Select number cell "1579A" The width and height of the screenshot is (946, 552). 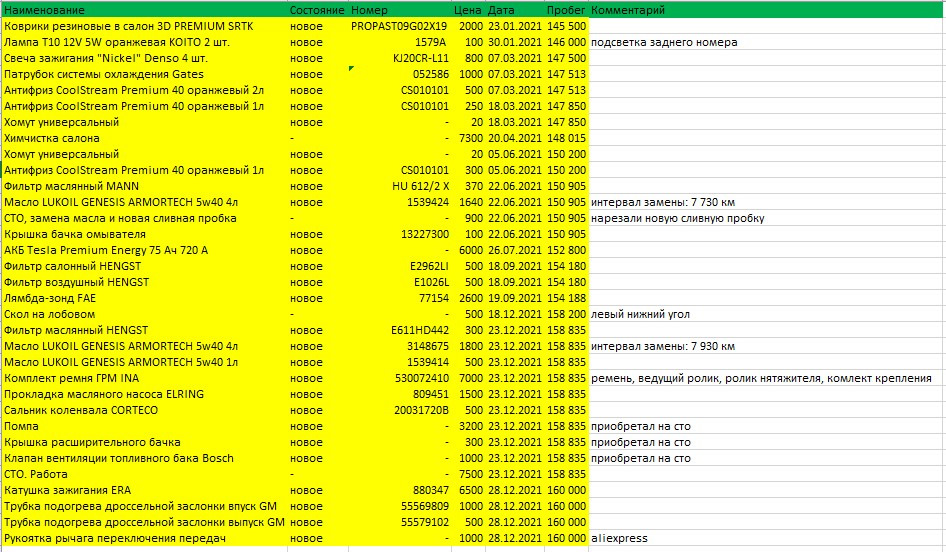(399, 42)
